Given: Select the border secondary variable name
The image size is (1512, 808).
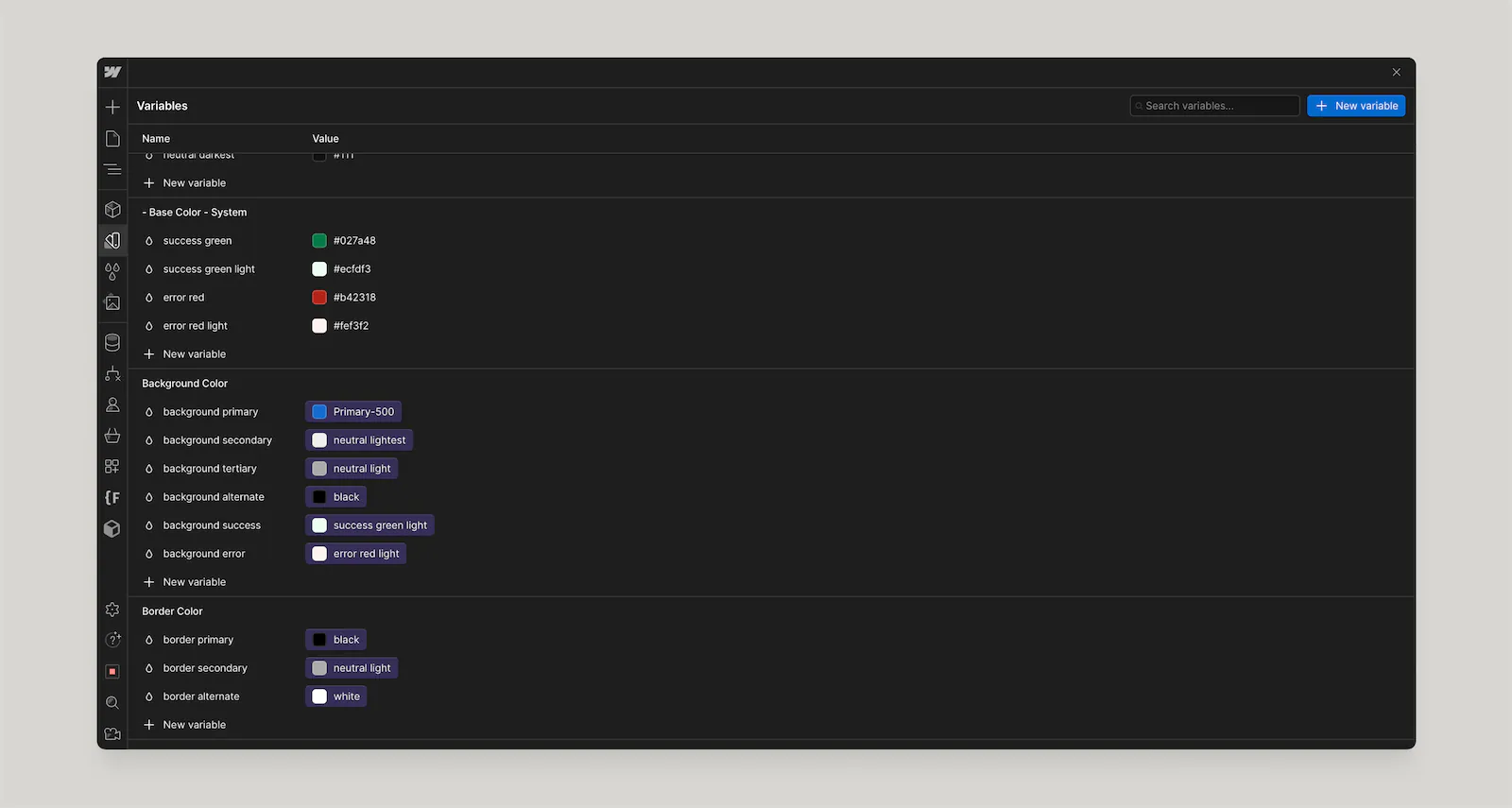Looking at the screenshot, I should (x=205, y=668).
